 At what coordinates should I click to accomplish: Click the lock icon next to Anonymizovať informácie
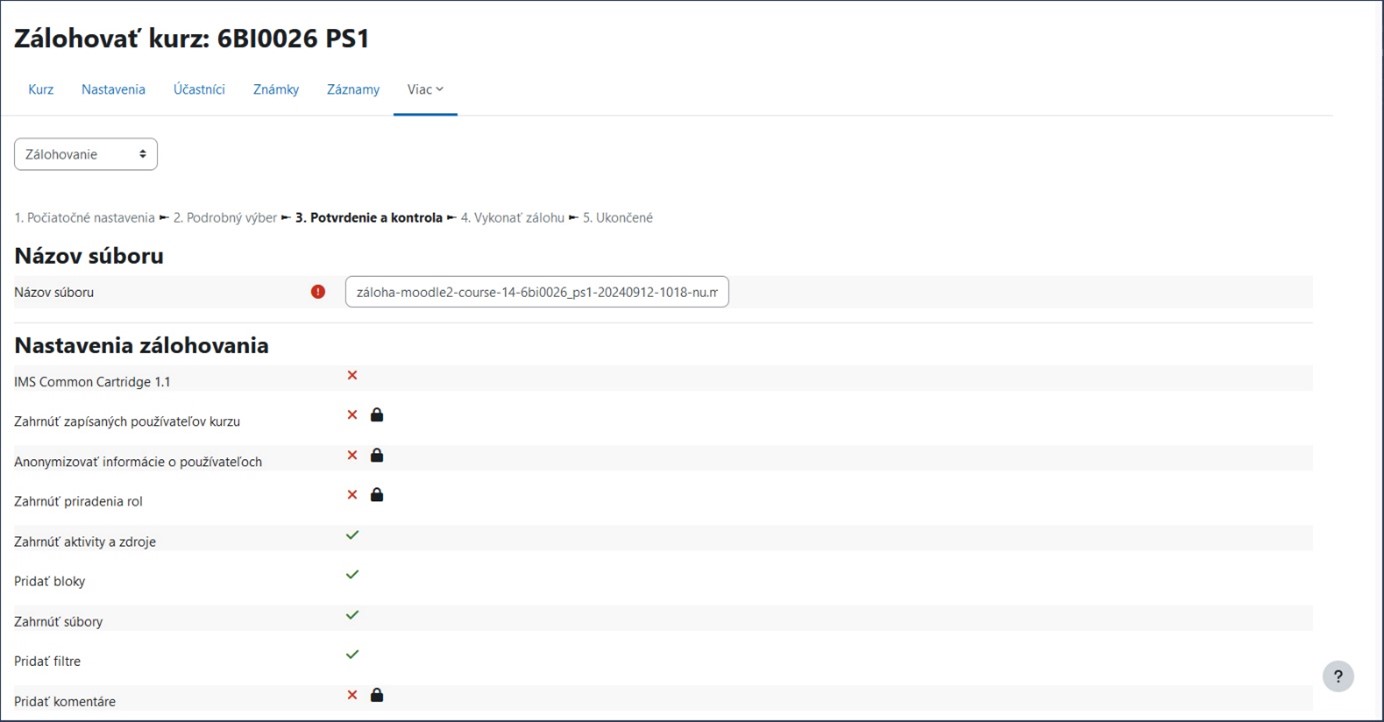pos(377,455)
